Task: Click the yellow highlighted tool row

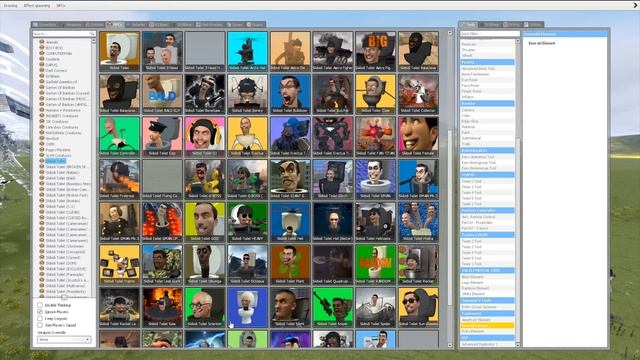Action: click(x=487, y=326)
